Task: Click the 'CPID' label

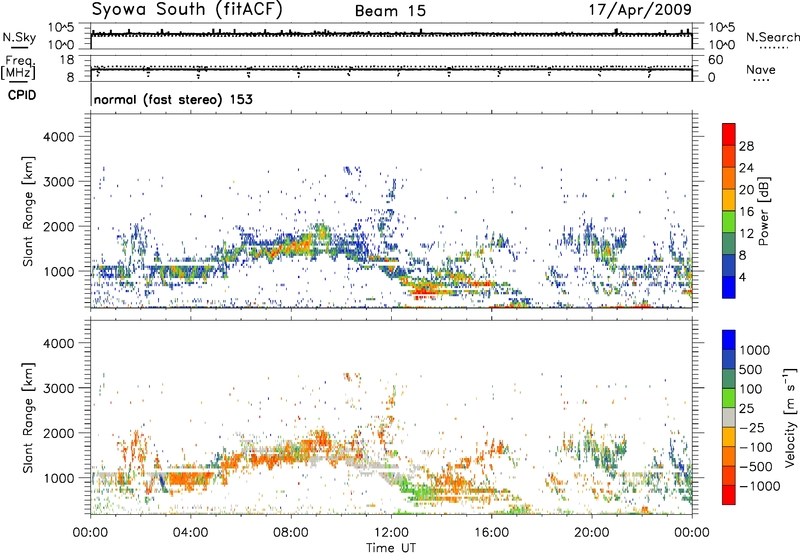Action: [x=22, y=95]
